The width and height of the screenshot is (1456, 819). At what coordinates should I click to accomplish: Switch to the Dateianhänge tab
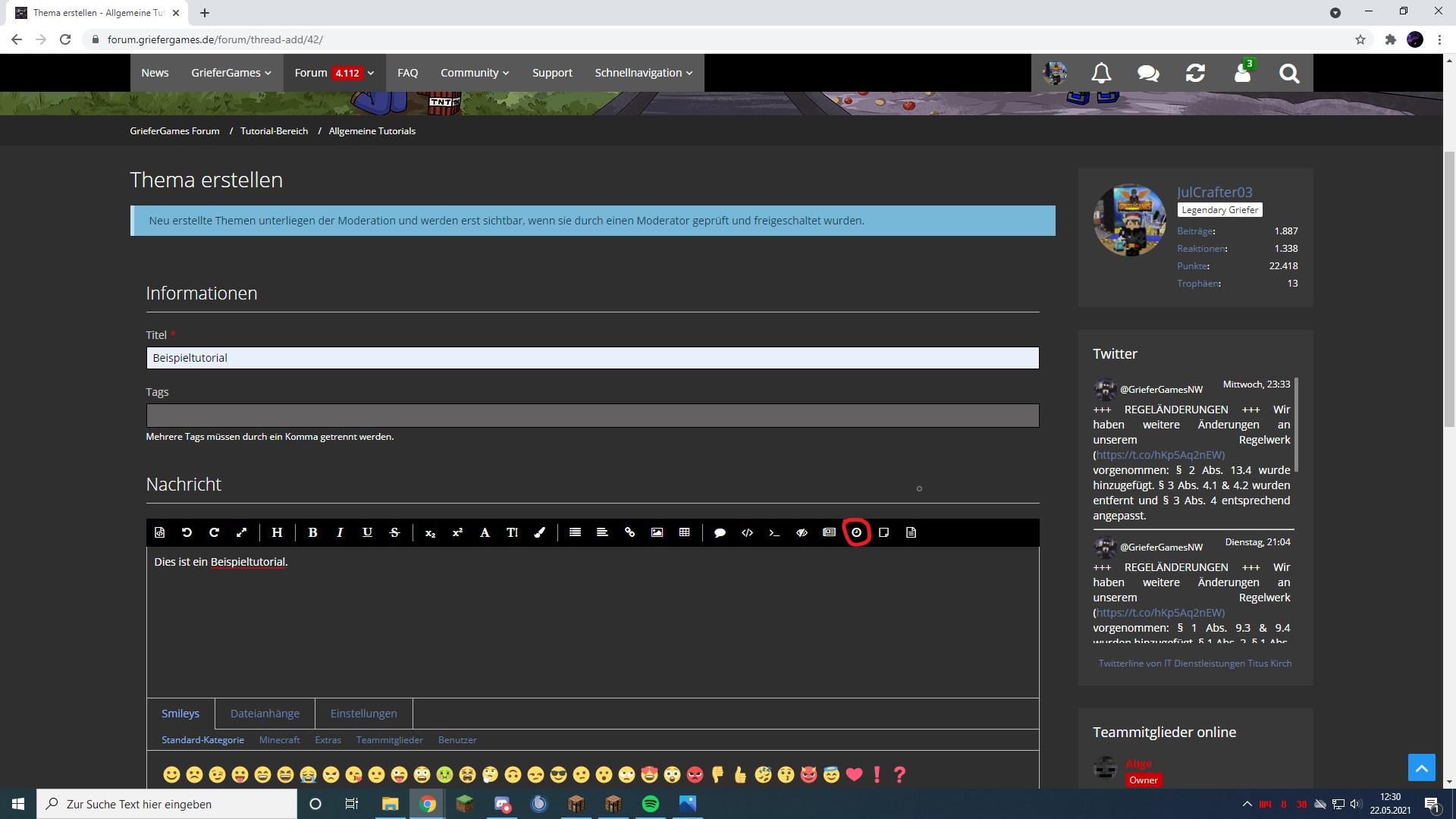click(265, 714)
